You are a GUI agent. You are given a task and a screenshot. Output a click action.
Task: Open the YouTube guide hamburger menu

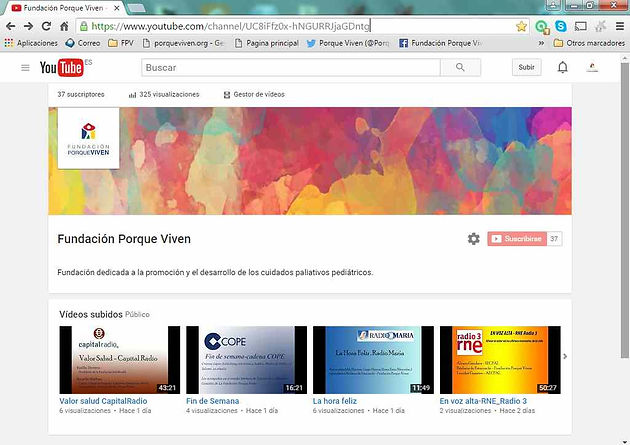[x=25, y=67]
